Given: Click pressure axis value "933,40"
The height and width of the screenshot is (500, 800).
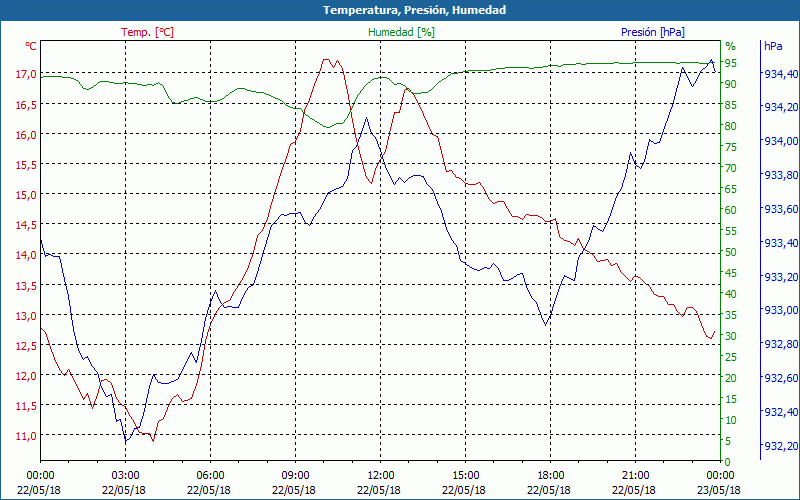Looking at the screenshot, I should coord(780,243).
